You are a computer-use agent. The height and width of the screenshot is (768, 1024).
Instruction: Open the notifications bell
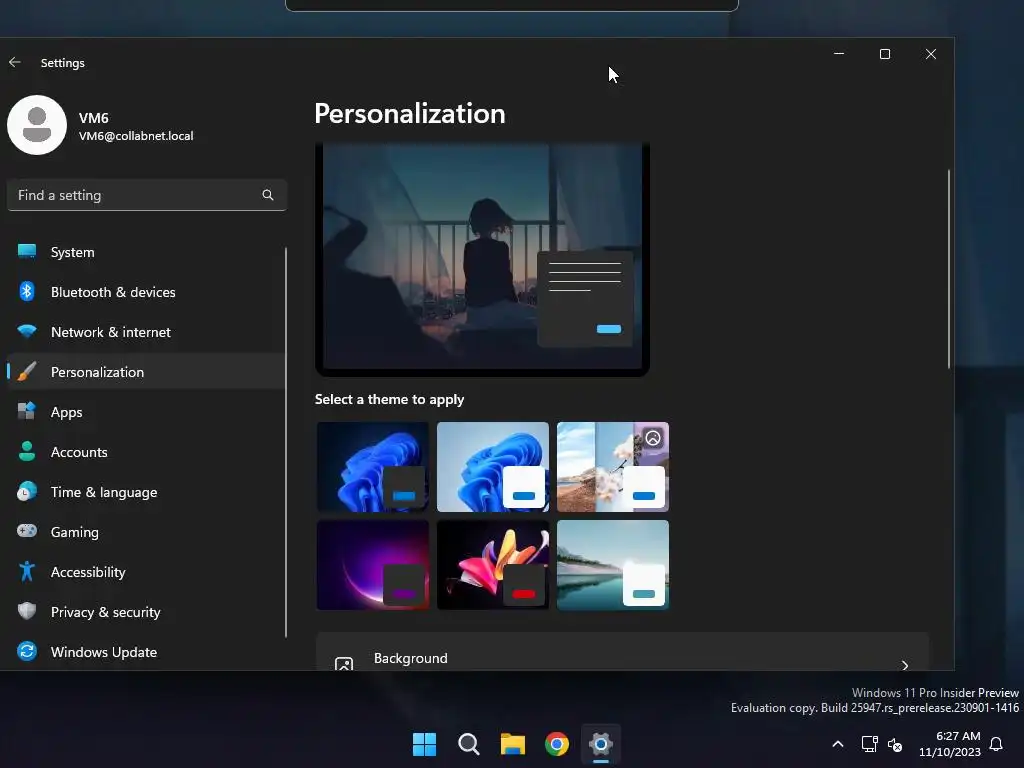(996, 744)
